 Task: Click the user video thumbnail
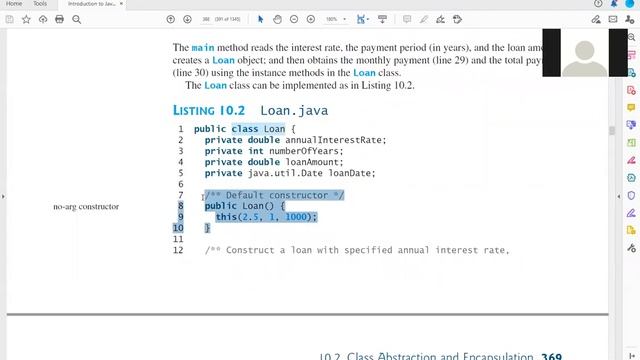(x=584, y=53)
